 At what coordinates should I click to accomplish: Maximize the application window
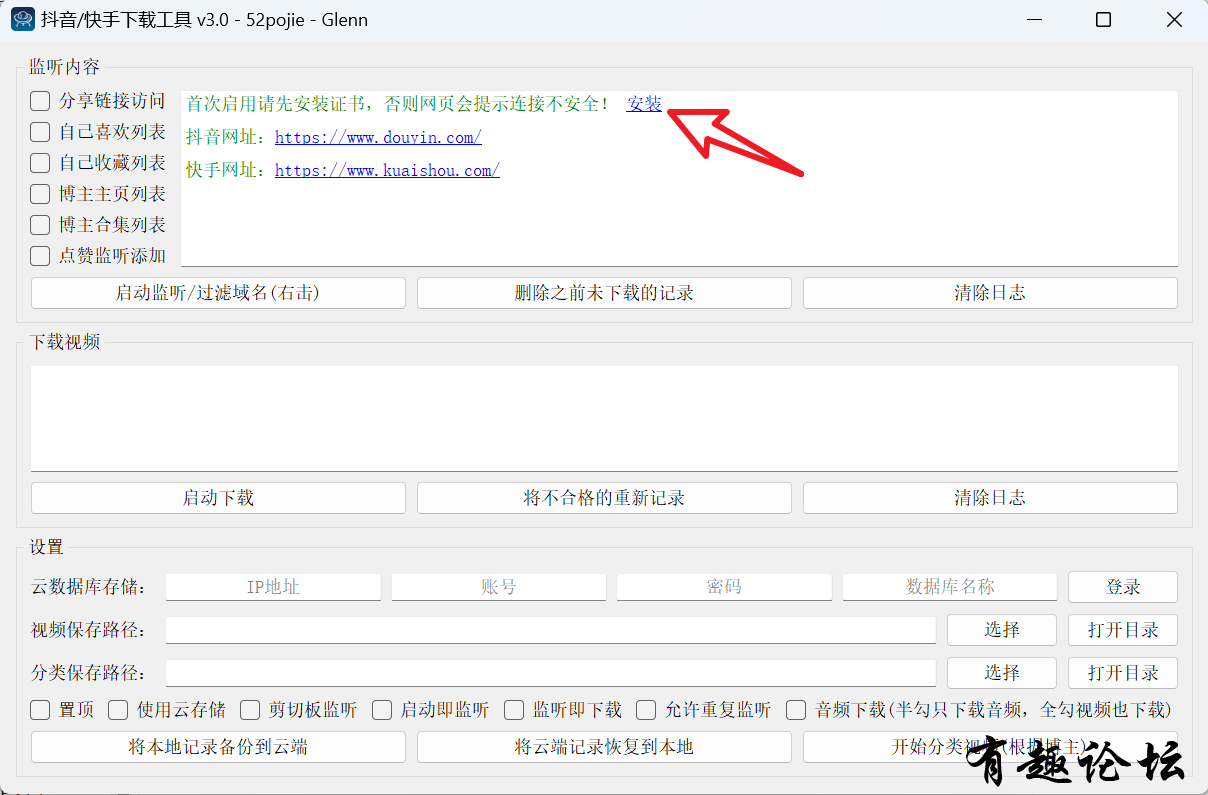[x=1104, y=20]
